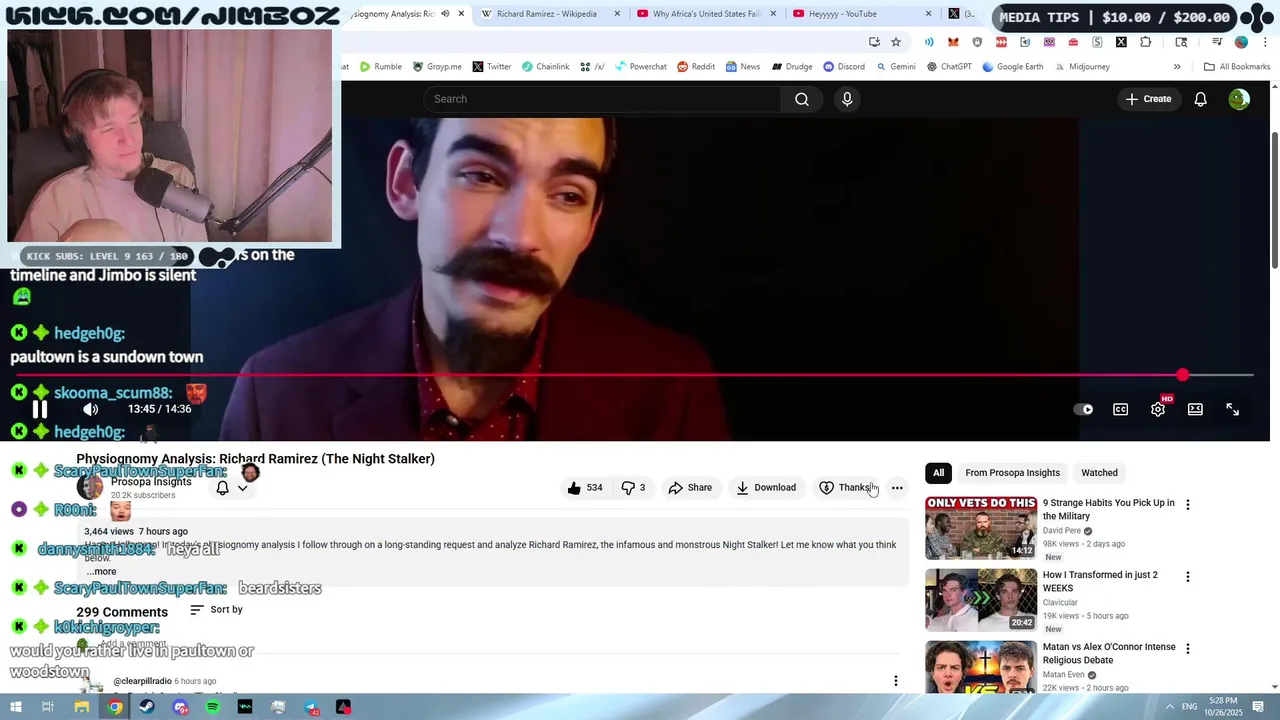This screenshot has height=720, width=1280.
Task: Expand the channel notification bell dropdown
Action: tap(232, 488)
